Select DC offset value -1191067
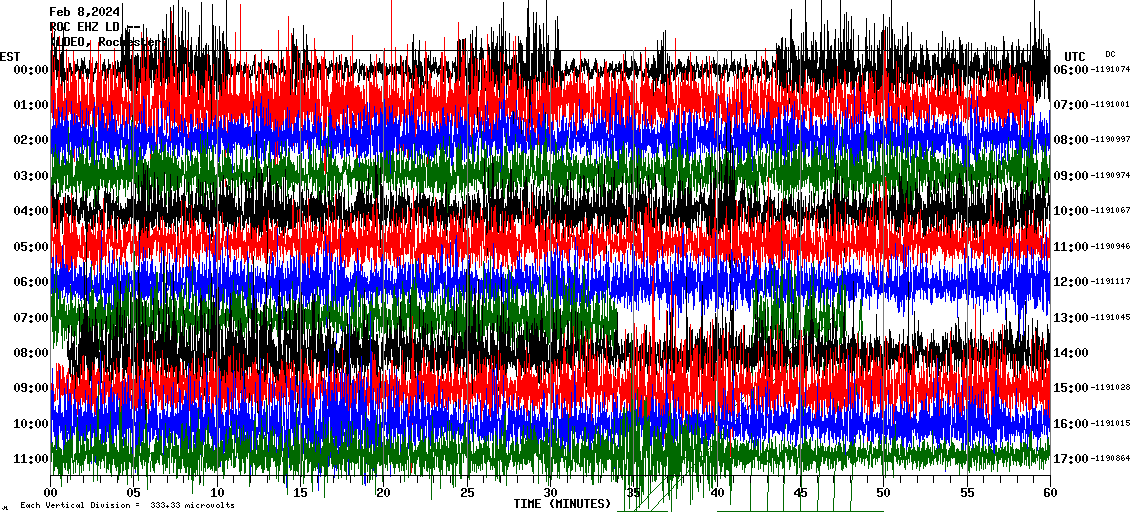This screenshot has height=519, width=1130. click(x=1110, y=210)
